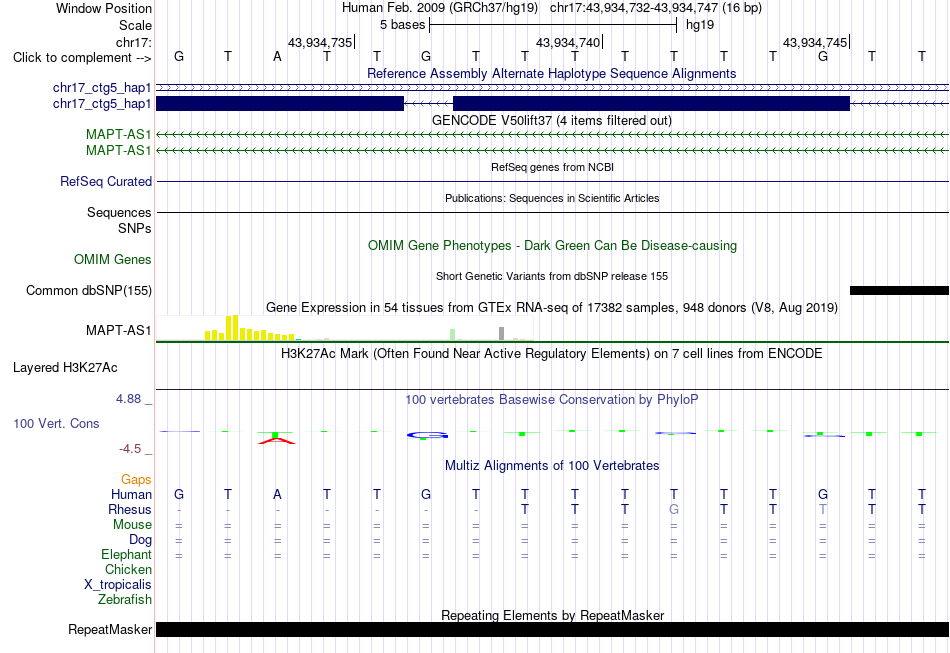Click the '100 Vert. Cons' track label

coord(56,423)
